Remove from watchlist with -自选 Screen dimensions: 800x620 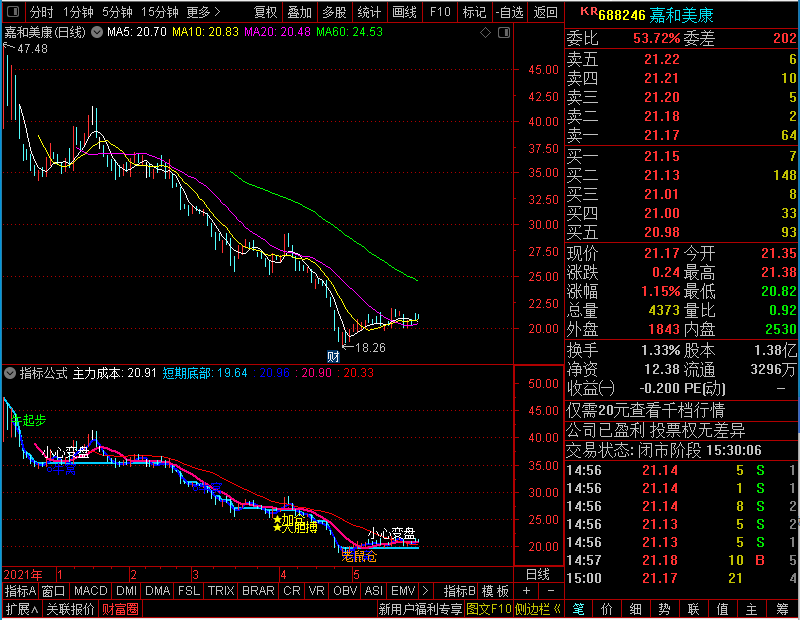click(509, 12)
